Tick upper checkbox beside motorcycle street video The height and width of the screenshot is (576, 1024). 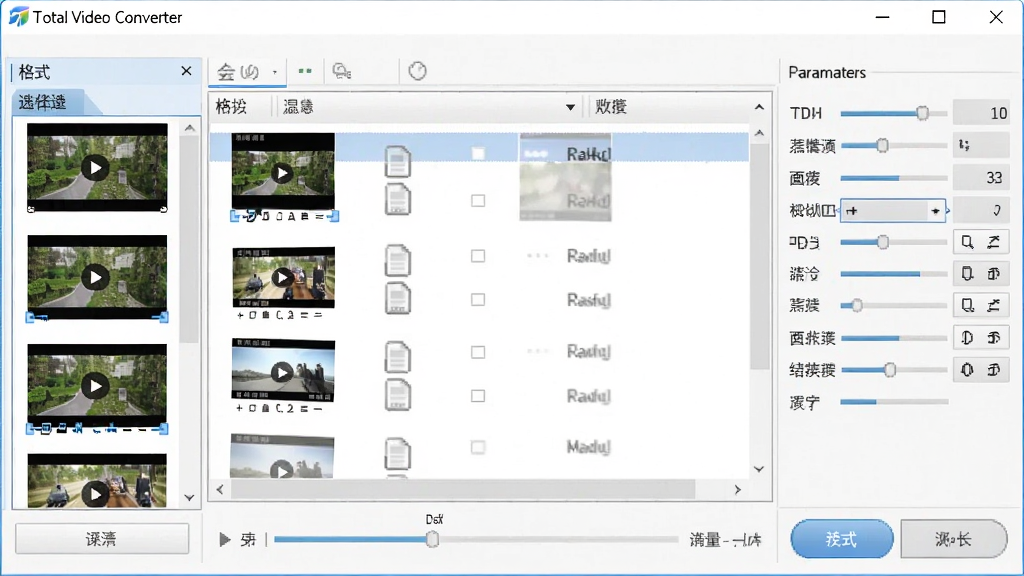pos(478,256)
